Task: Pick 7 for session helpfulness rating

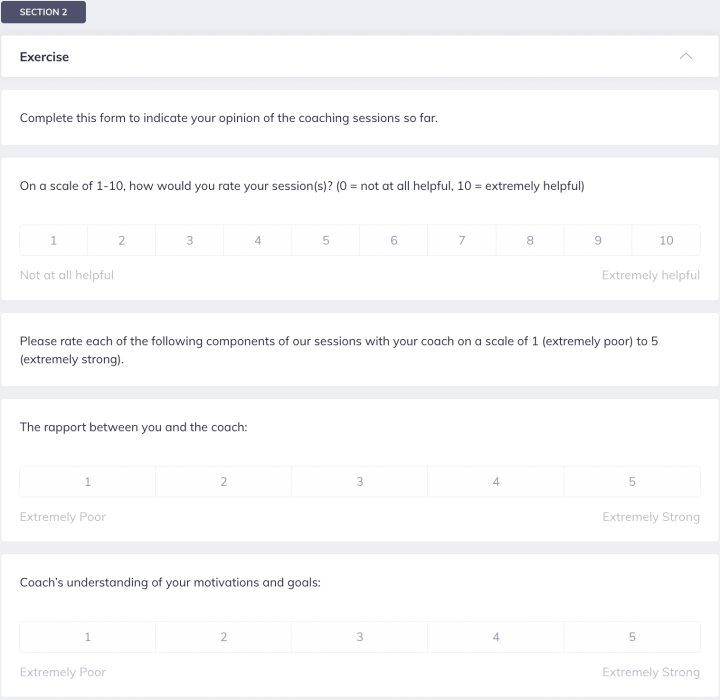Action: point(462,240)
